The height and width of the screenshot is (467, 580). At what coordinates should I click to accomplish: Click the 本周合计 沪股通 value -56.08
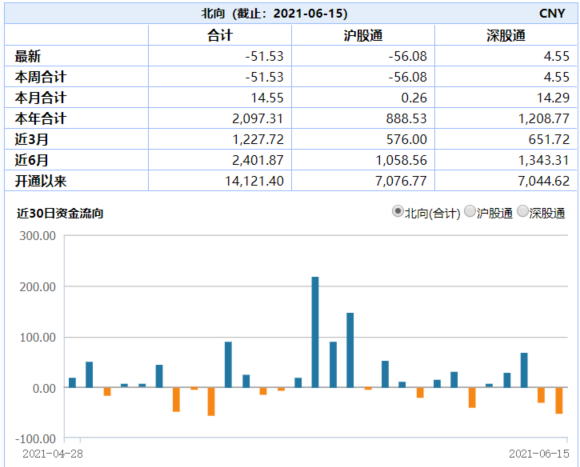pos(408,77)
